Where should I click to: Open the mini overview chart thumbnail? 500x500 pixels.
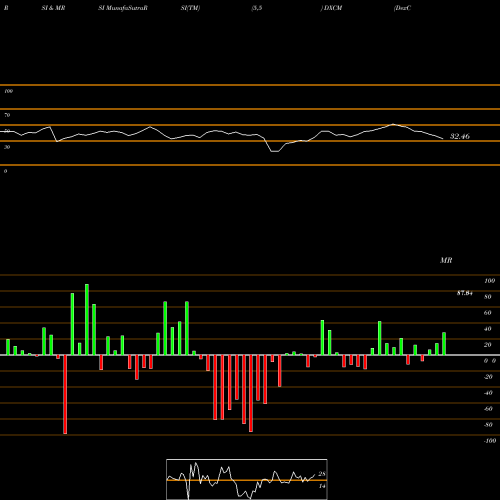point(247,479)
